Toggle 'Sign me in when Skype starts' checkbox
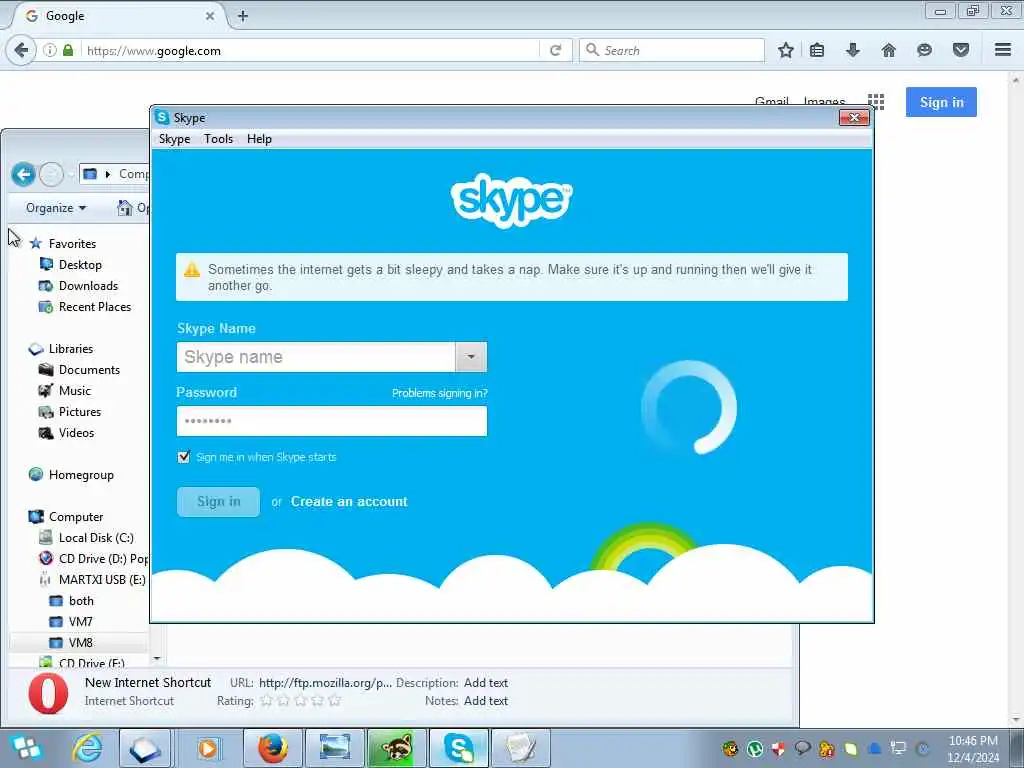Image resolution: width=1024 pixels, height=768 pixels. (184, 457)
